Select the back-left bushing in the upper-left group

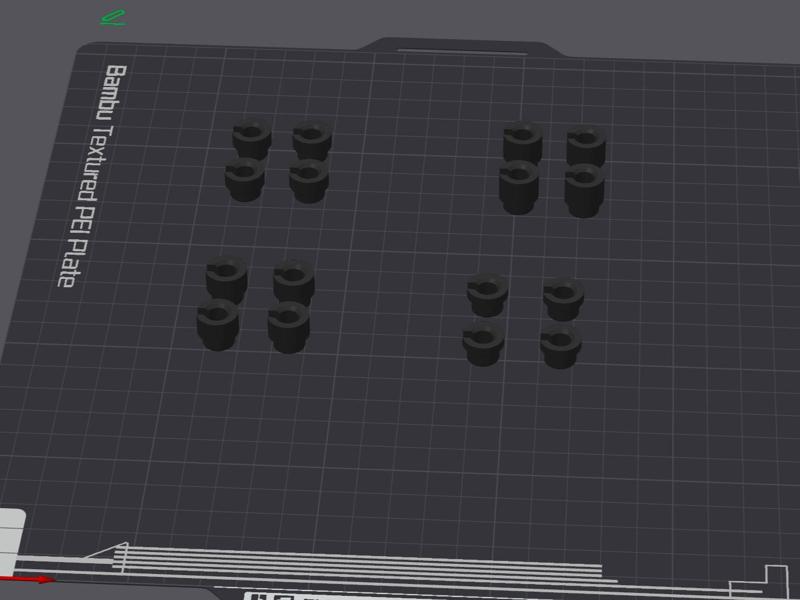pyautogui.click(x=252, y=139)
